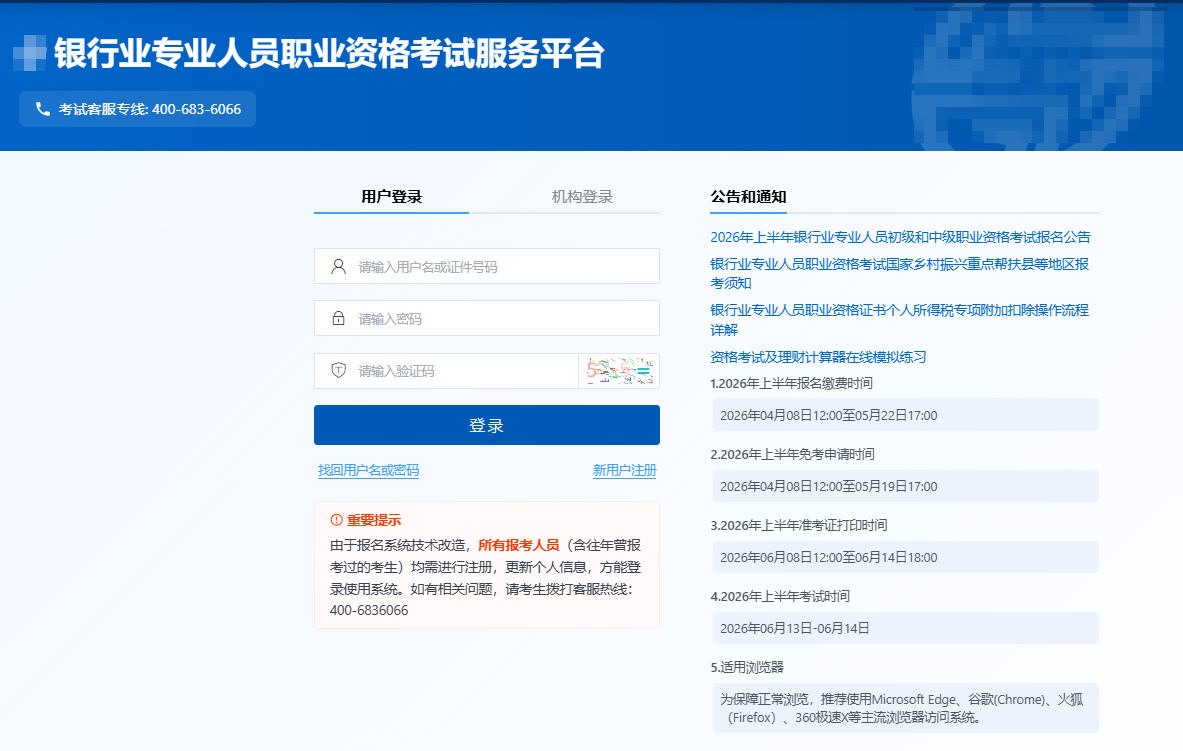
Task: Focus the 请输入验证码 captcha input
Action: (x=460, y=371)
